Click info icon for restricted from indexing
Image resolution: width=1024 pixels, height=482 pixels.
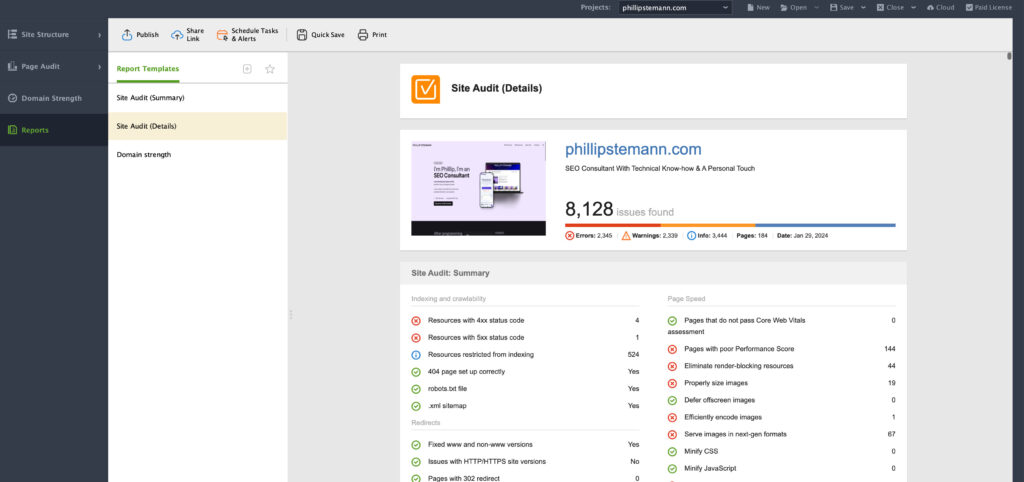pyautogui.click(x=416, y=355)
